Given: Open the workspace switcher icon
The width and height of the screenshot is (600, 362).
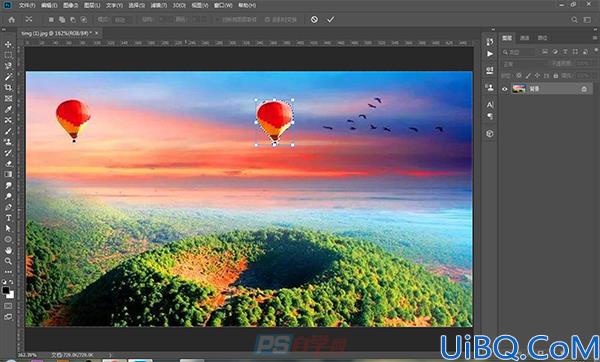Looking at the screenshot, I should click(x=587, y=20).
